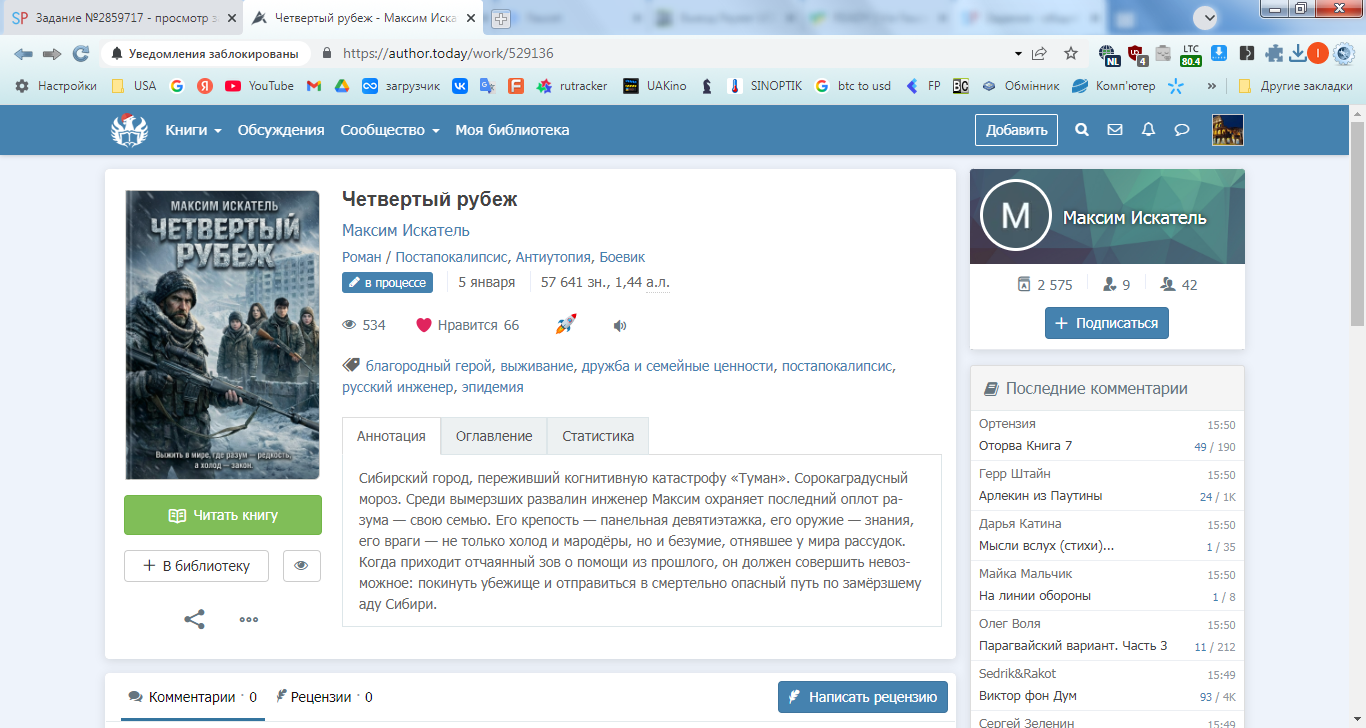Open the Рецензии tab
The width and height of the screenshot is (1366, 728).
pyautogui.click(x=324, y=697)
